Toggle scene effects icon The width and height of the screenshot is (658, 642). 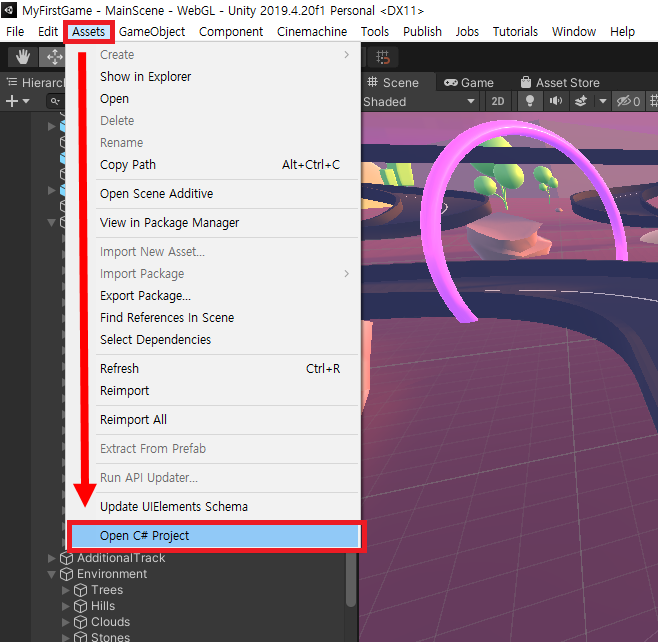pyautogui.click(x=581, y=101)
